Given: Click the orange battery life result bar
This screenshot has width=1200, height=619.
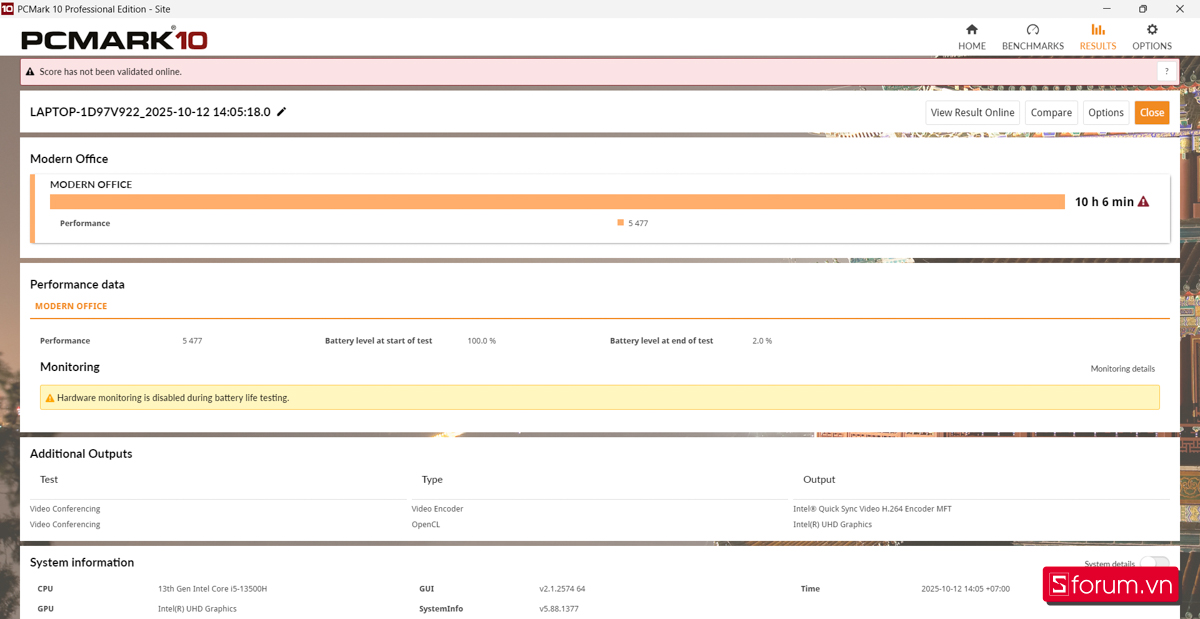Looking at the screenshot, I should click(557, 202).
